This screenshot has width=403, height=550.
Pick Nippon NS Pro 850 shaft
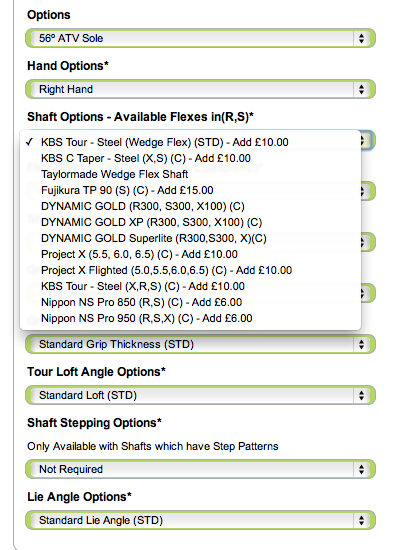(190, 302)
